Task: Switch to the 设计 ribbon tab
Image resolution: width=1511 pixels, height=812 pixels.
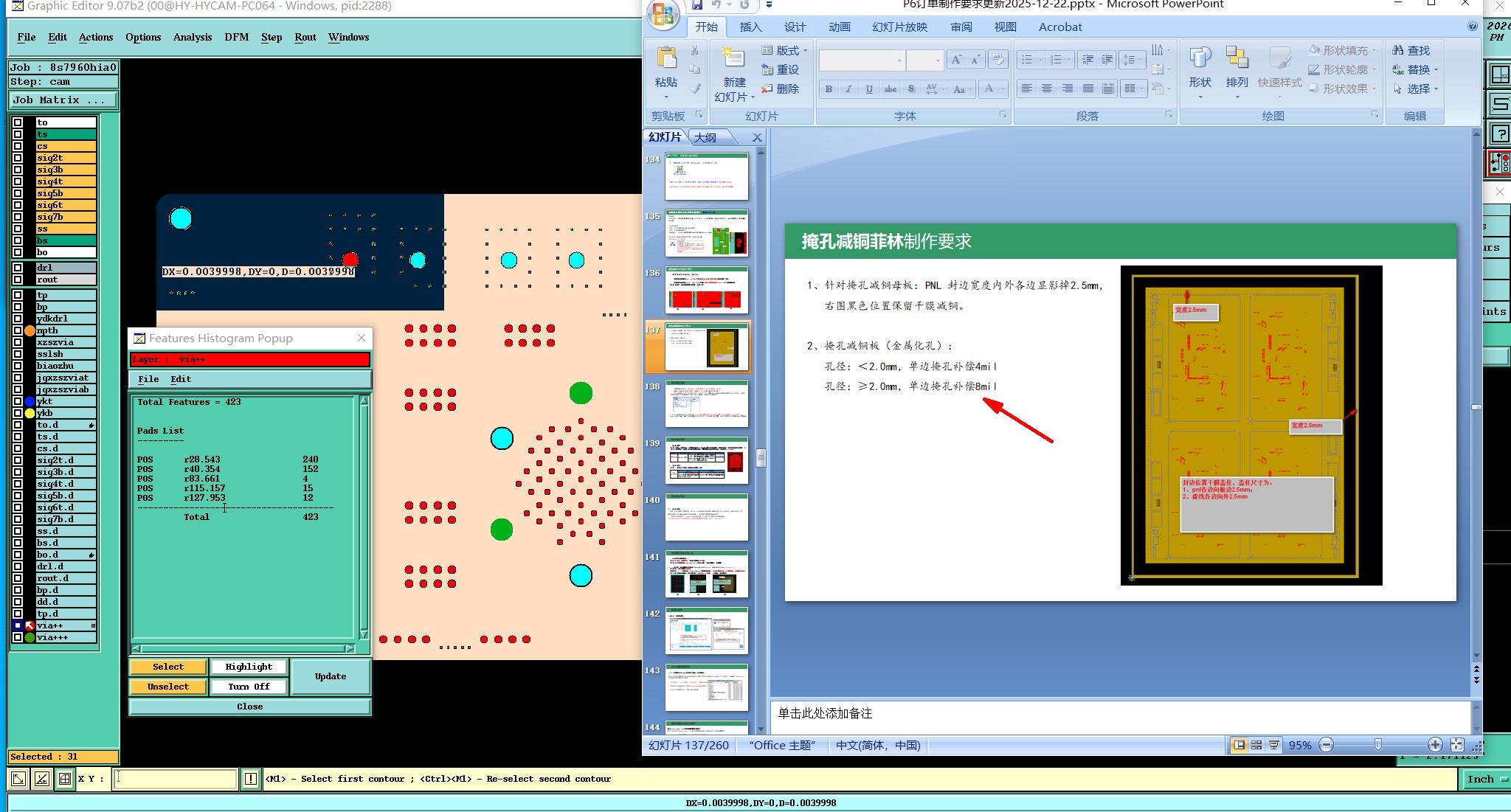Action: (x=795, y=27)
